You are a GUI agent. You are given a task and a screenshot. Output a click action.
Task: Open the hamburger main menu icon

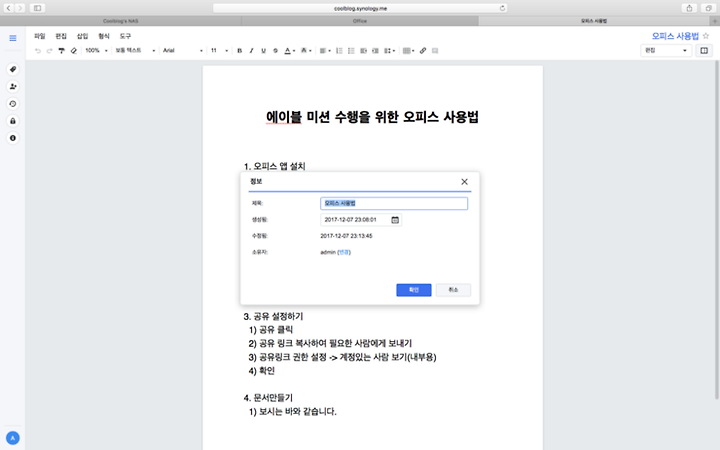[x=13, y=38]
